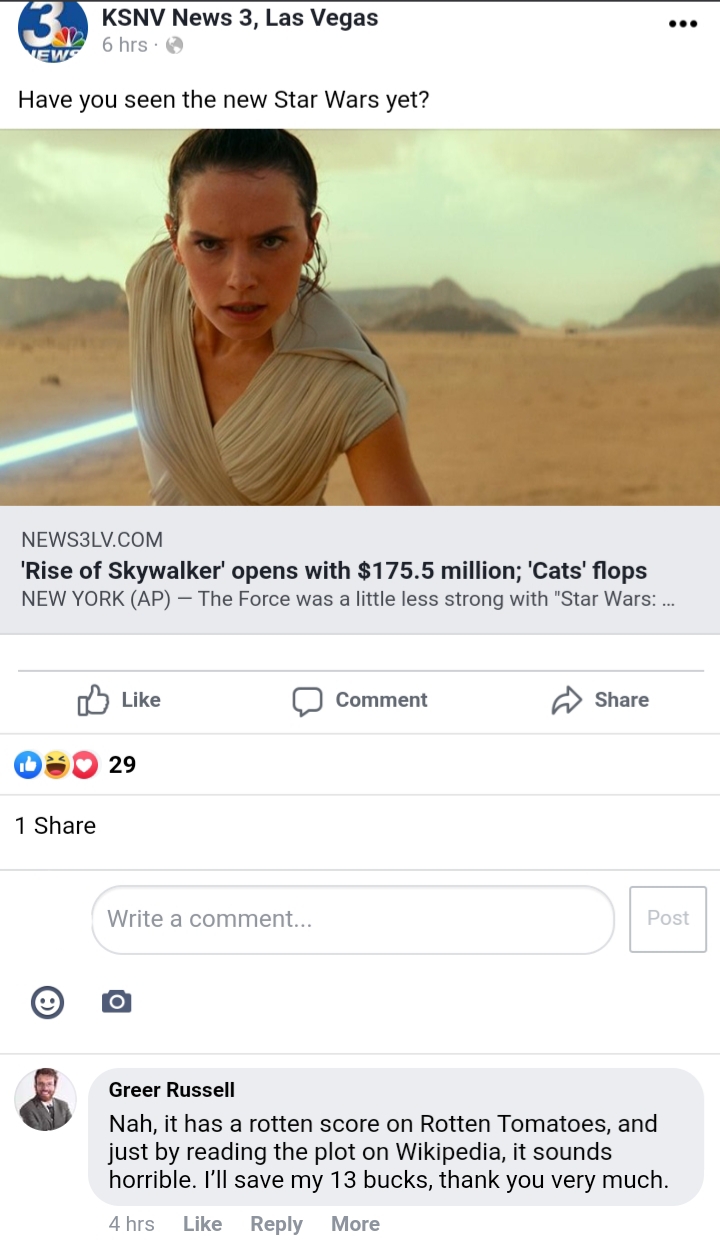Tap the Share arrow icon
The image size is (720, 1240).
coord(566,701)
